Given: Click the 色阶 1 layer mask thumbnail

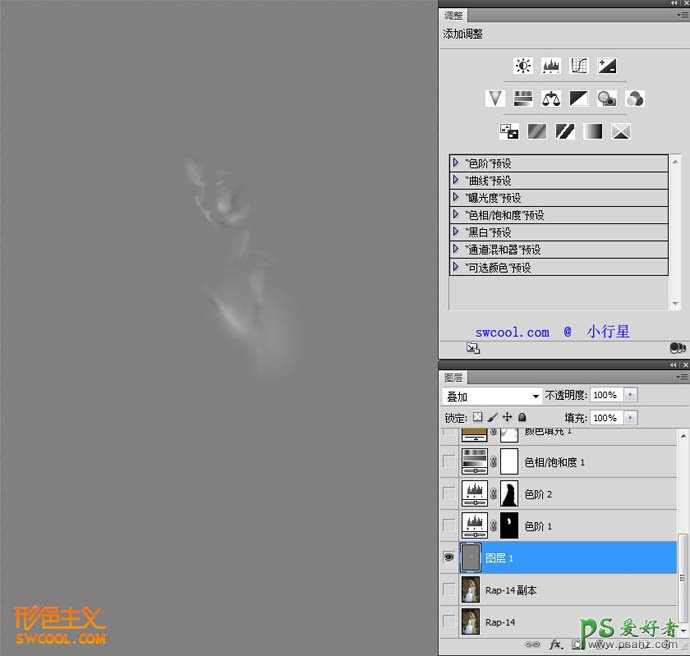Looking at the screenshot, I should pos(509,526).
